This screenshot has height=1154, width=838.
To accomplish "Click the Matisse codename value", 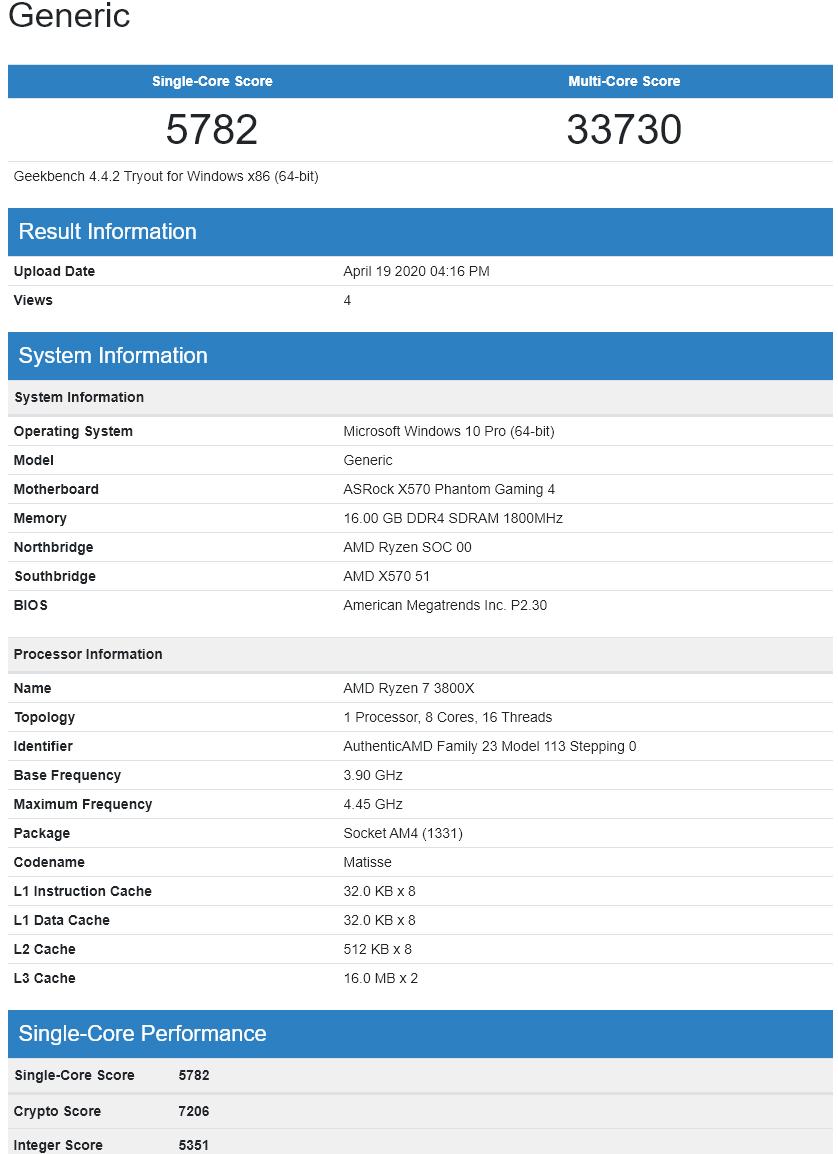I will (x=367, y=862).
